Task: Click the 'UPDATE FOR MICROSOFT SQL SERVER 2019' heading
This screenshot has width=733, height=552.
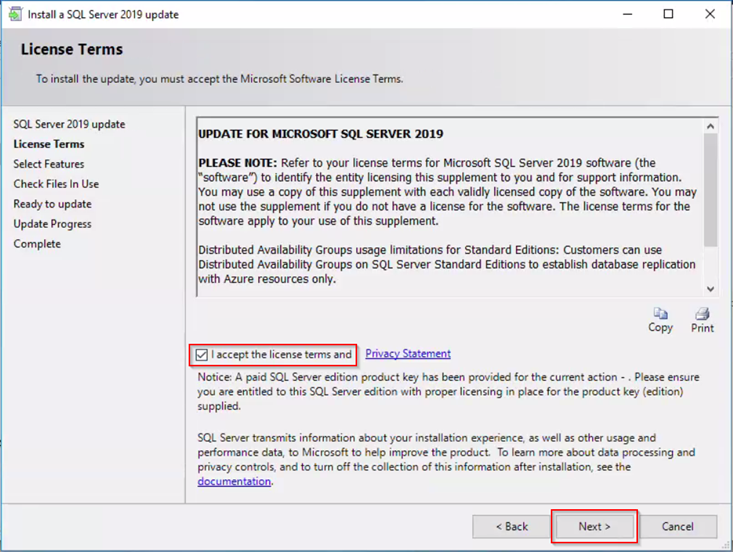Action: (x=321, y=134)
